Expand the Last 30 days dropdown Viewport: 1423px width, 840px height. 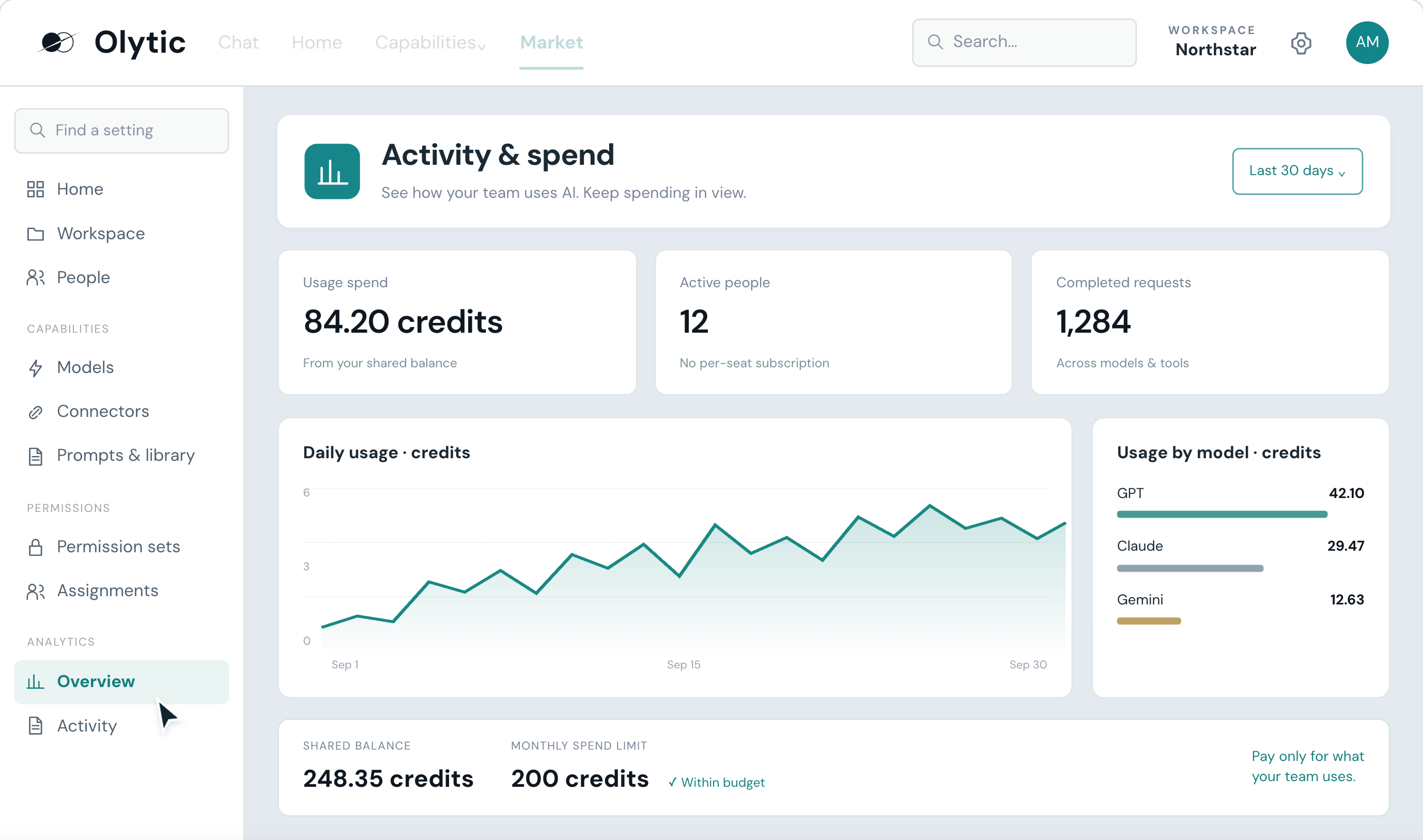(1297, 171)
